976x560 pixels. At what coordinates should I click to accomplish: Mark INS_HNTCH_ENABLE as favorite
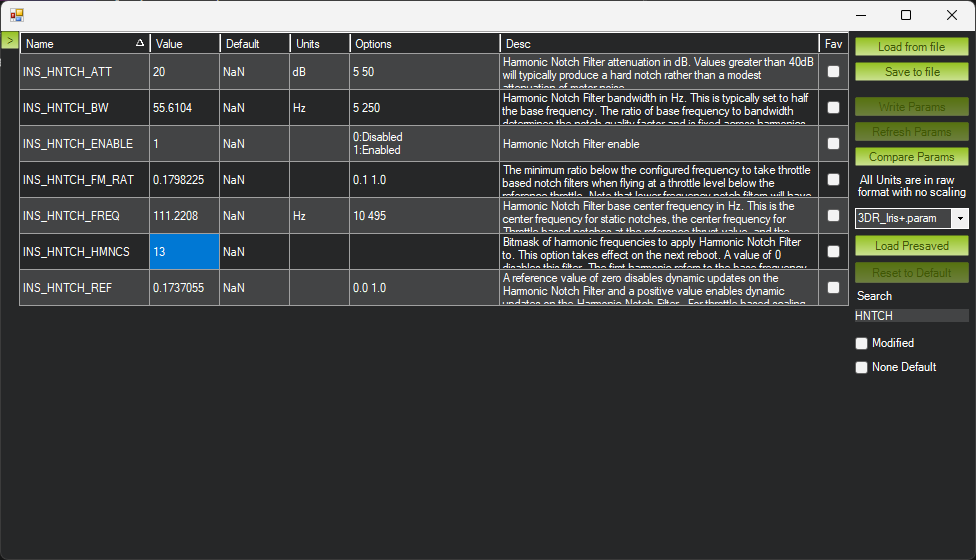(x=833, y=144)
